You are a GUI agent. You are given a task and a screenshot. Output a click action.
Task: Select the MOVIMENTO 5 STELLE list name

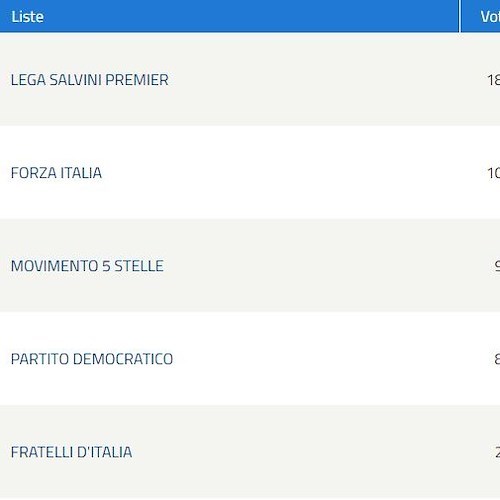tap(87, 266)
